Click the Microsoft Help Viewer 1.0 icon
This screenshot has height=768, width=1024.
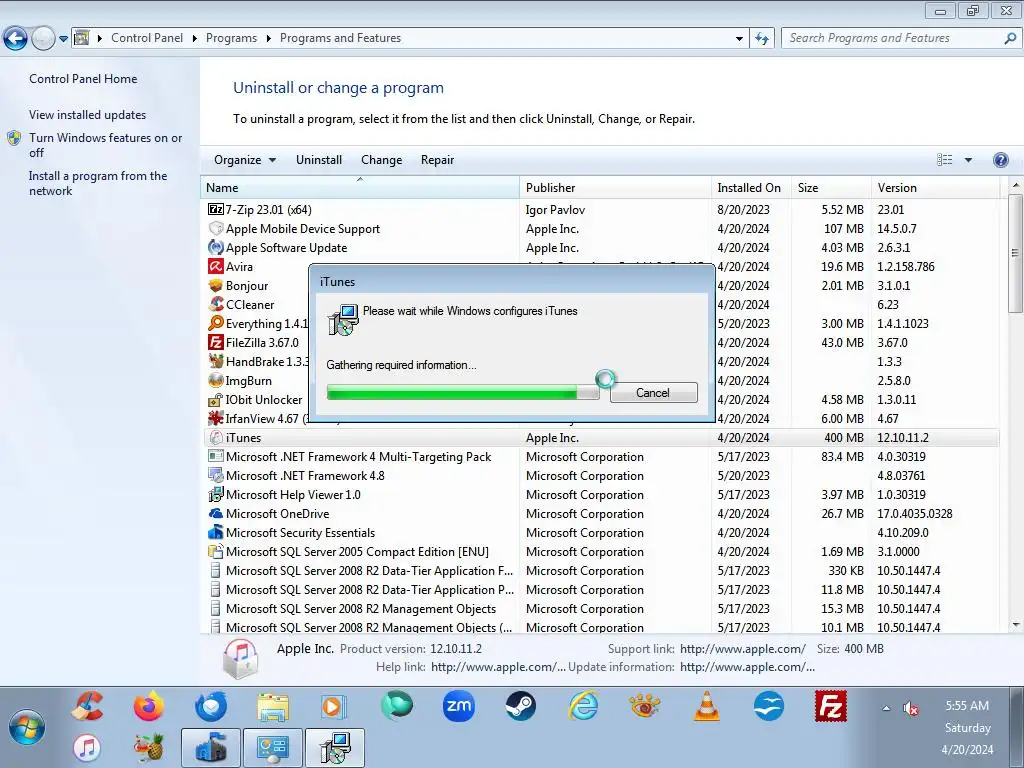[216, 494]
